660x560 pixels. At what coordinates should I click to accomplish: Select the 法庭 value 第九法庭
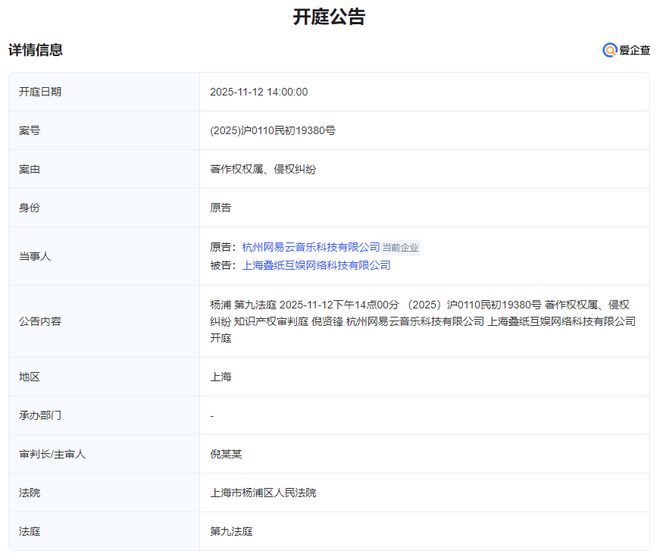pos(231,531)
